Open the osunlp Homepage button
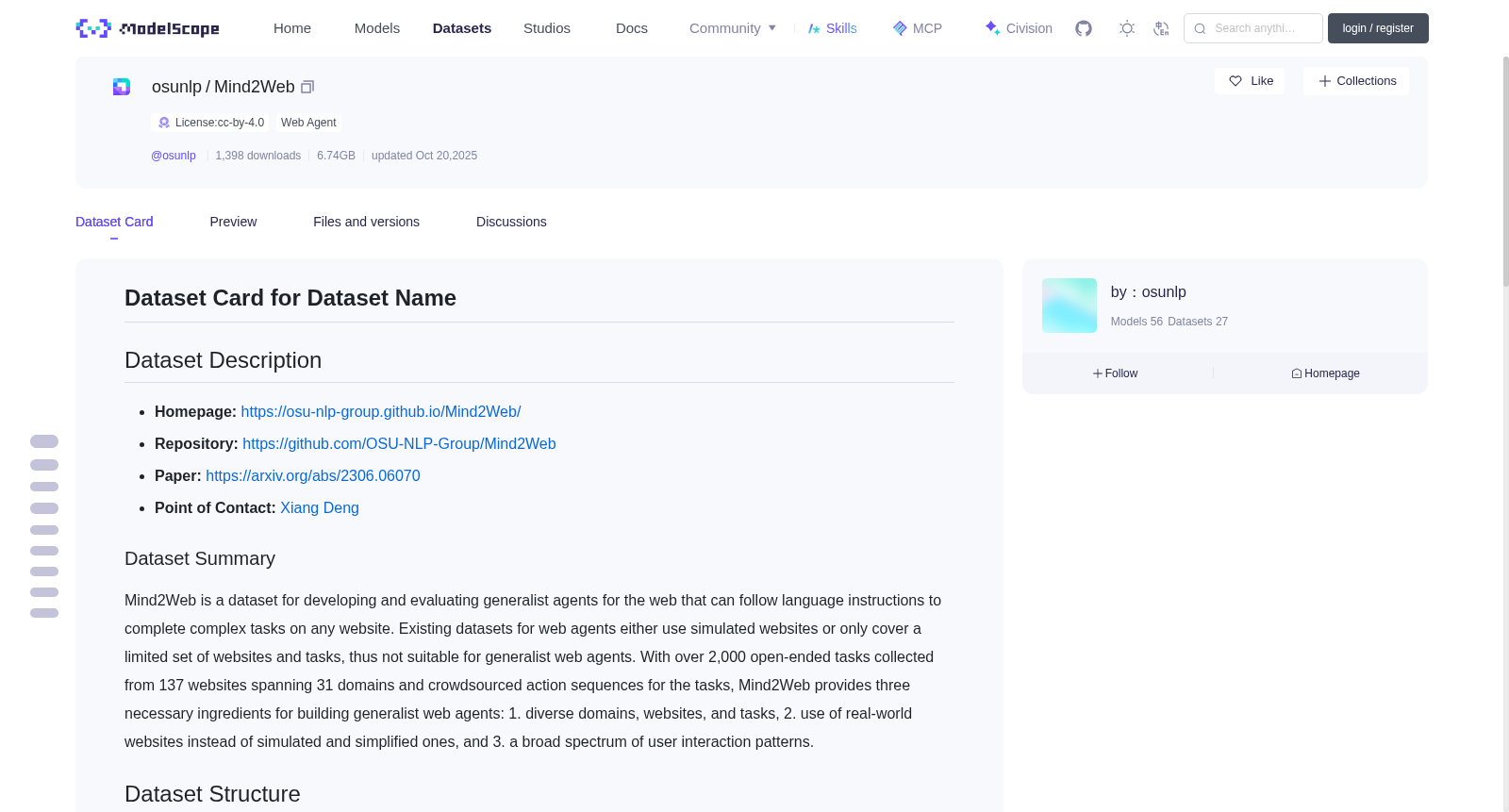This screenshot has width=1509, height=812. (x=1325, y=373)
